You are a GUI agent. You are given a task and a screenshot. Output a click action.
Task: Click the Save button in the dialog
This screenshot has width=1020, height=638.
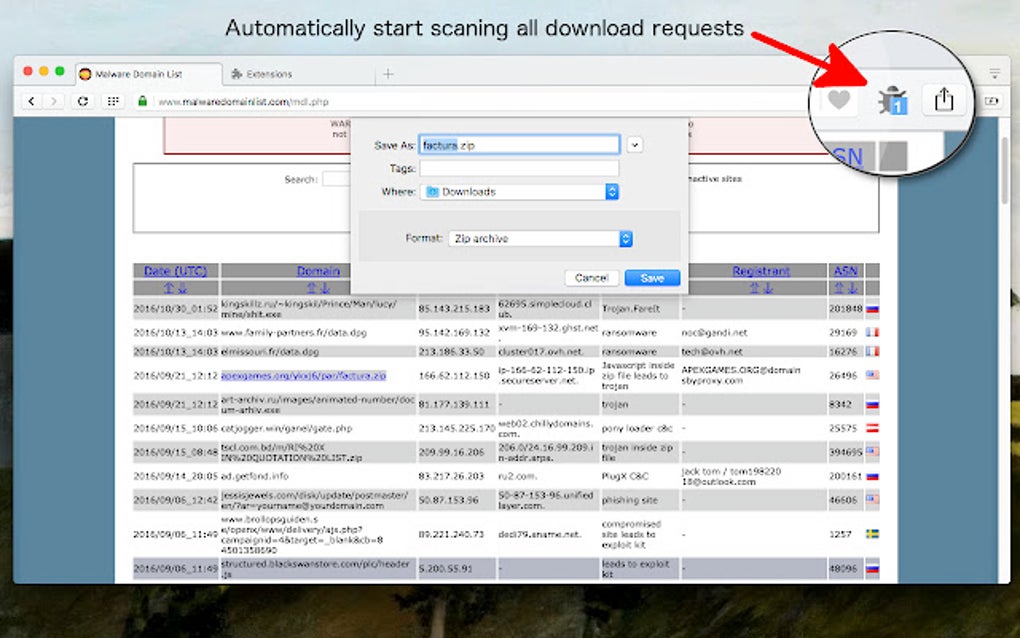(655, 277)
